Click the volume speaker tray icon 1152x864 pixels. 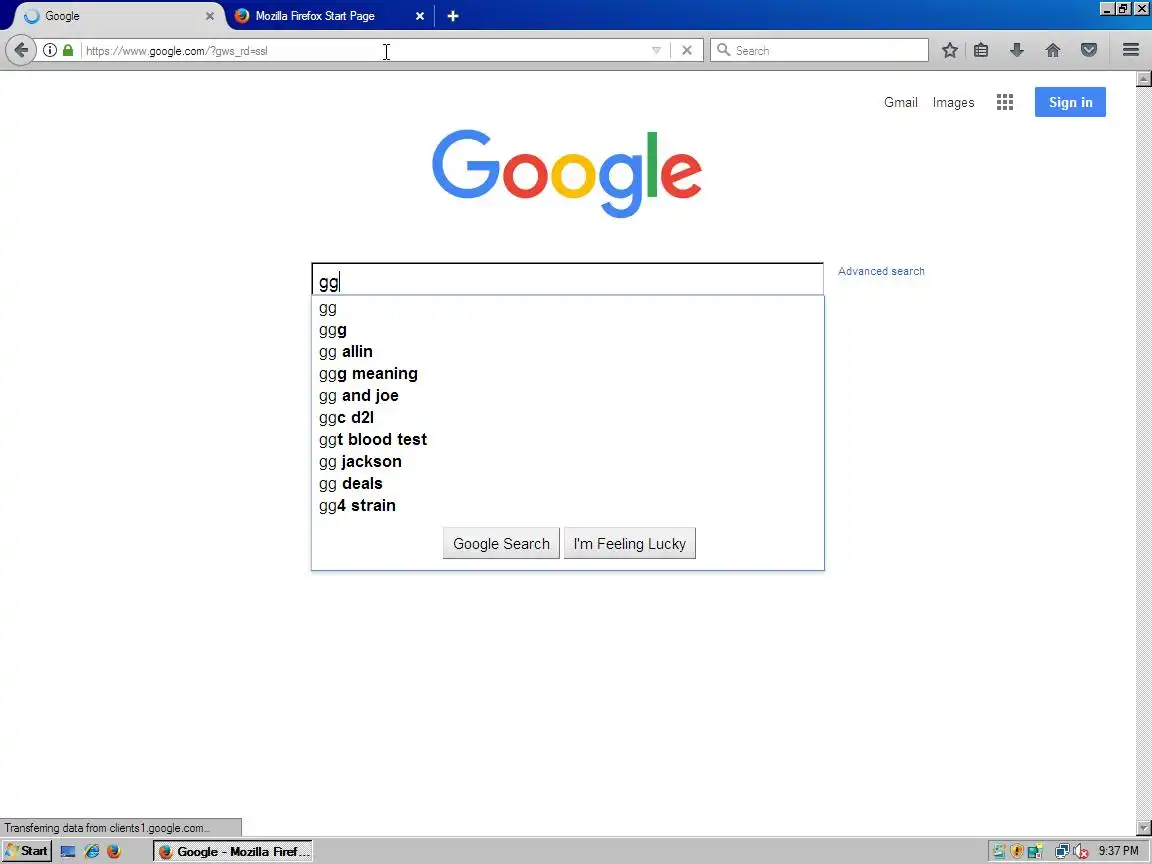(1080, 852)
